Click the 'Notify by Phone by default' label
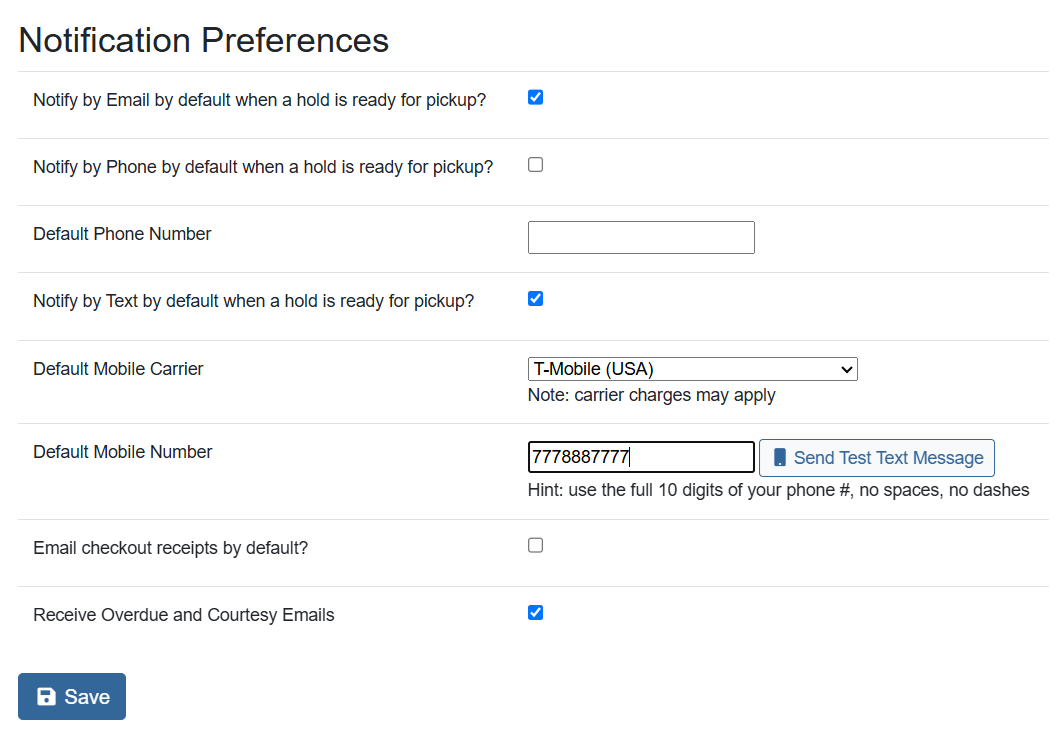This screenshot has width=1058, height=730. pyautogui.click(x=263, y=167)
